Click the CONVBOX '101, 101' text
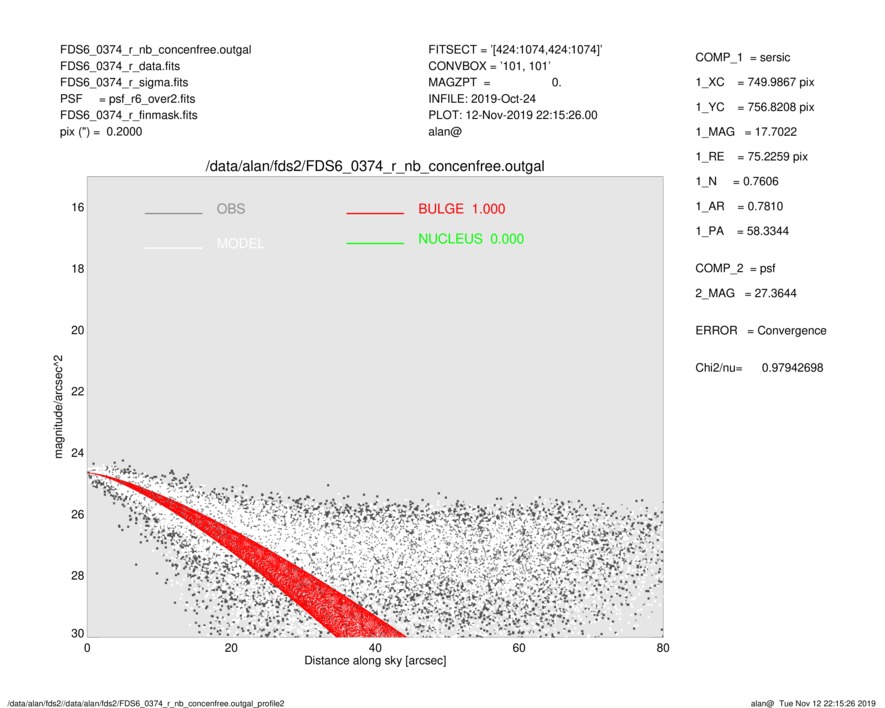Screen dimensions: 885x708 click(488, 65)
